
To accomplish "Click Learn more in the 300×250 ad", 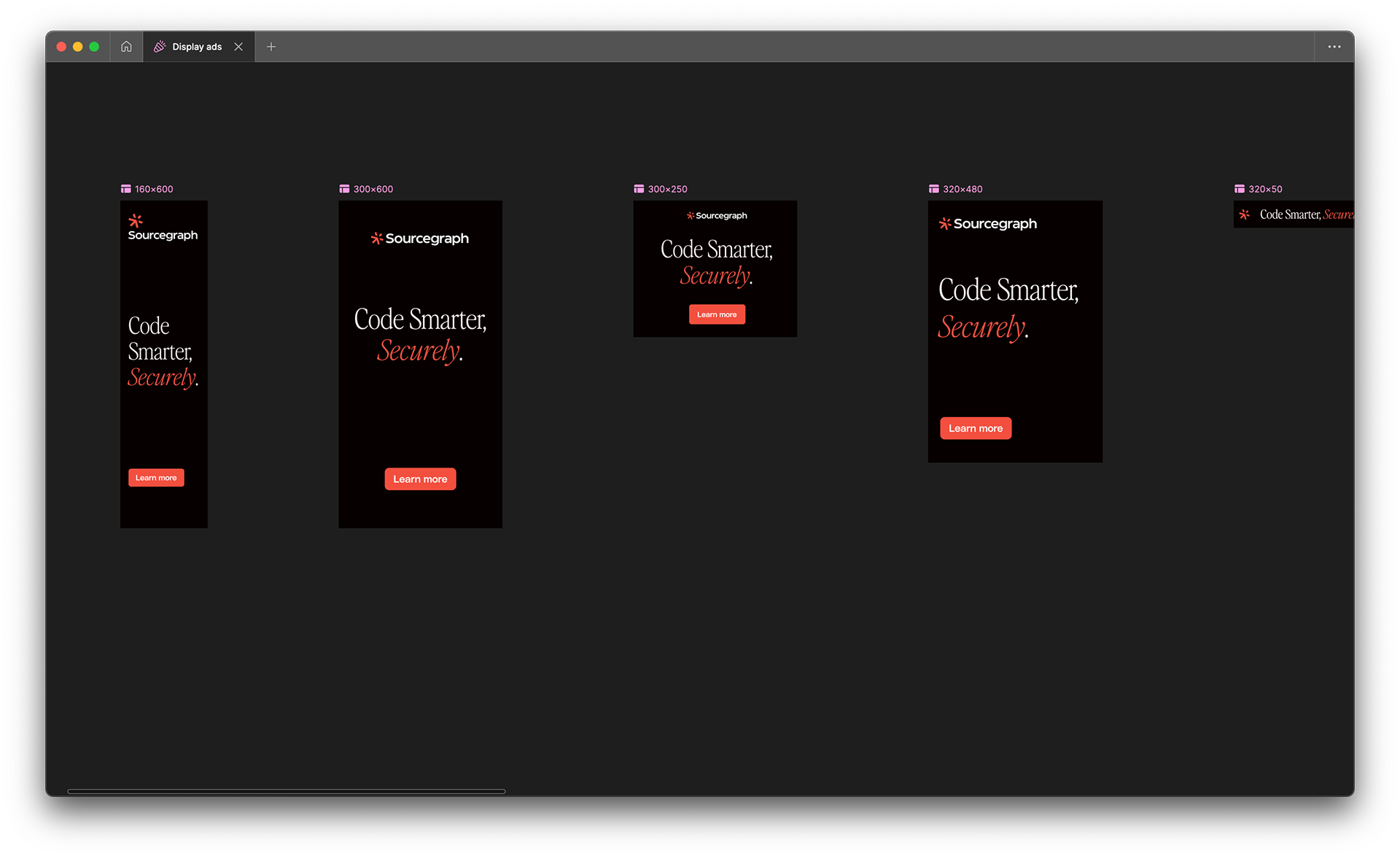I will 717,314.
